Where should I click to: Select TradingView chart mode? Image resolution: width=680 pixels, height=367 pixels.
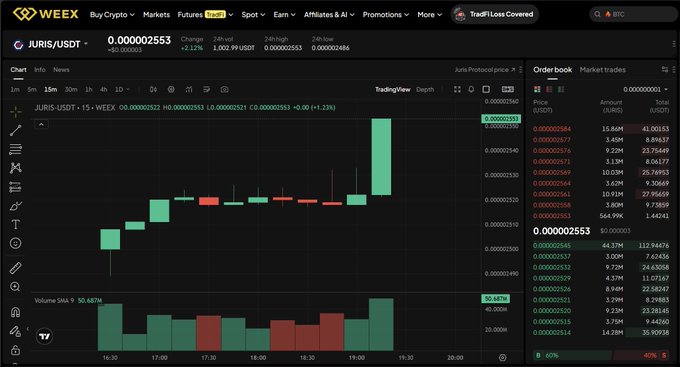[x=392, y=89]
